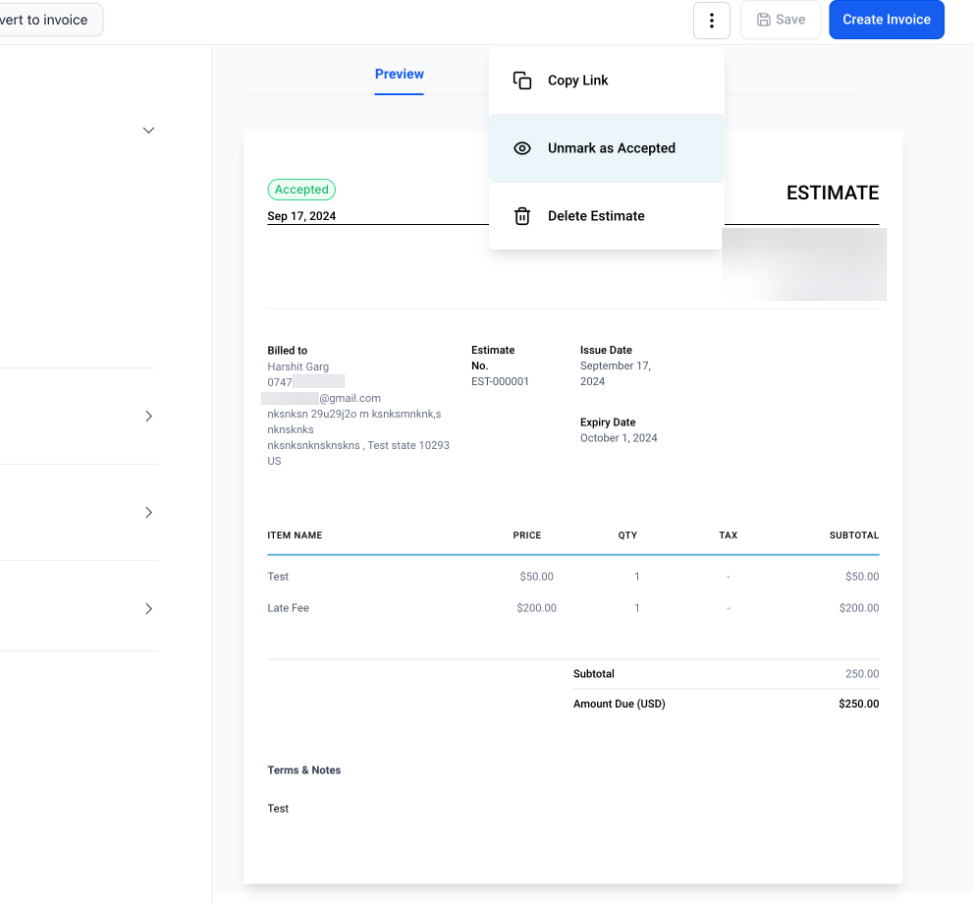Click the floppy disk Save icon
This screenshot has height=903, width=974.
pos(764,20)
